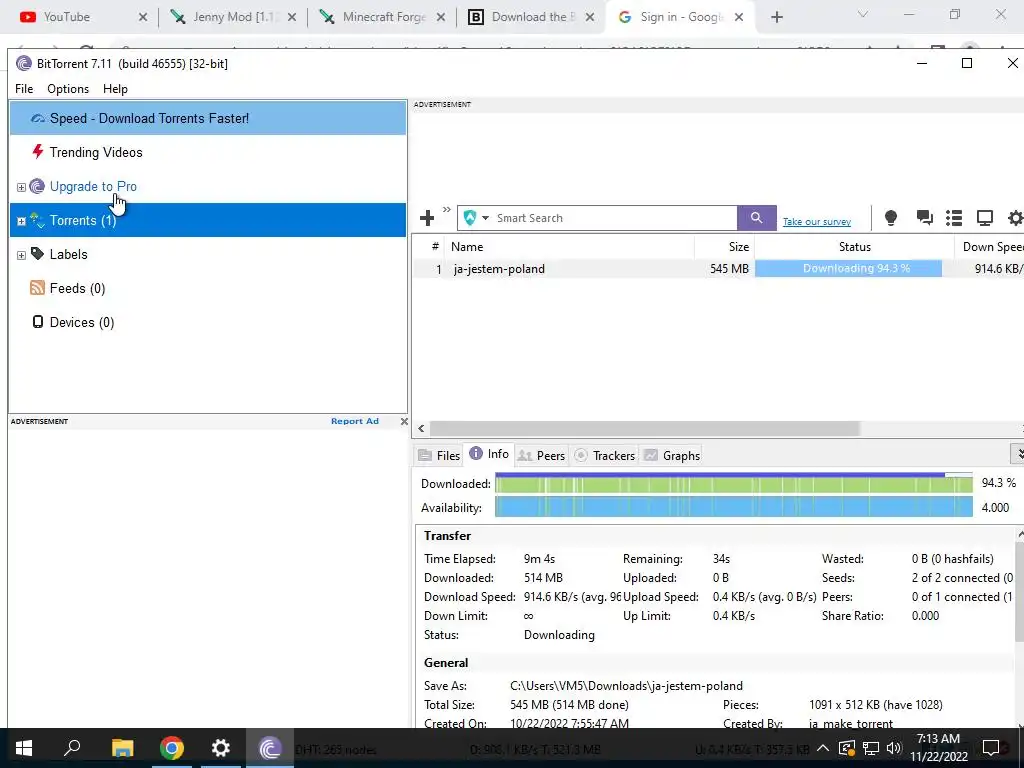Toggle the list view icon

(x=954, y=217)
